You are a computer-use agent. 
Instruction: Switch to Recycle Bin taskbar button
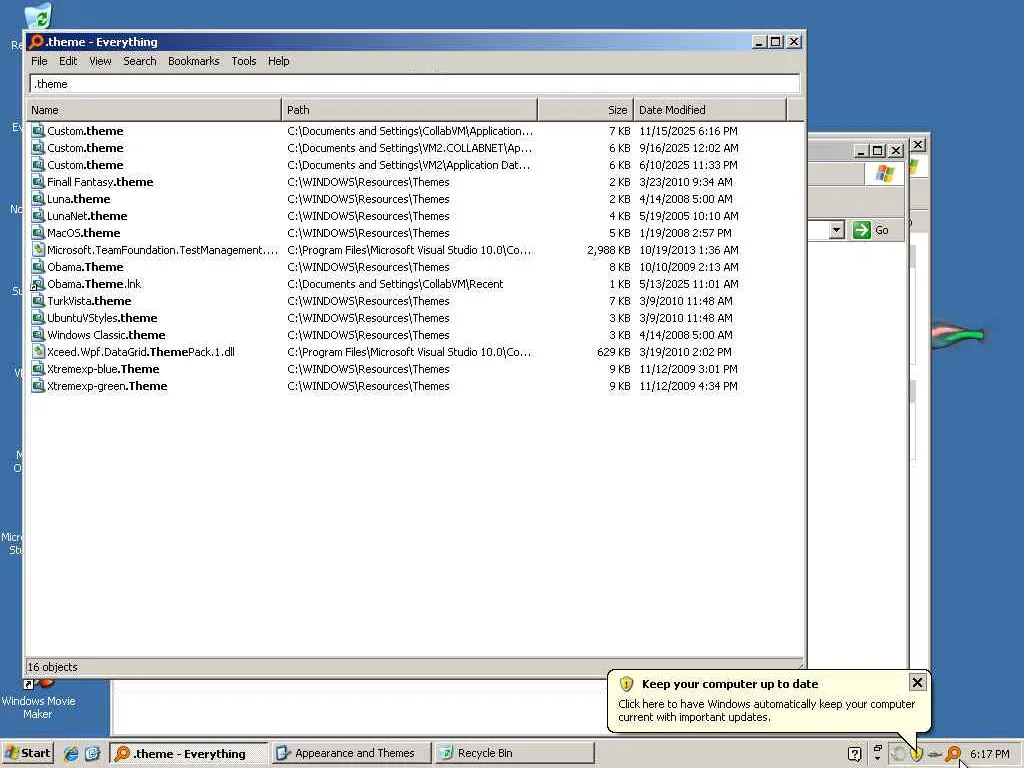(x=515, y=753)
